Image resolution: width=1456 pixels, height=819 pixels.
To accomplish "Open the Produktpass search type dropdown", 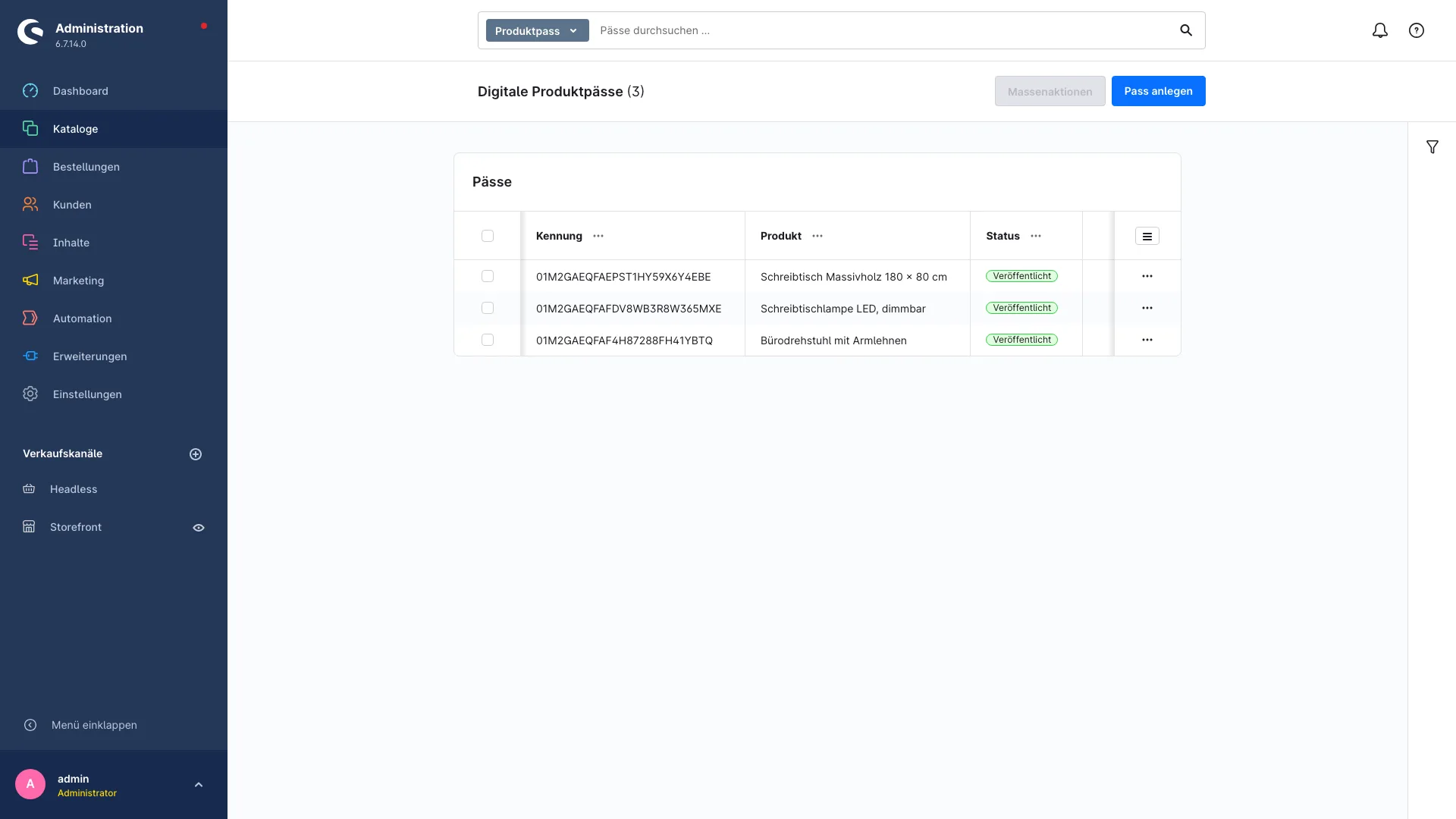I will click(x=538, y=30).
